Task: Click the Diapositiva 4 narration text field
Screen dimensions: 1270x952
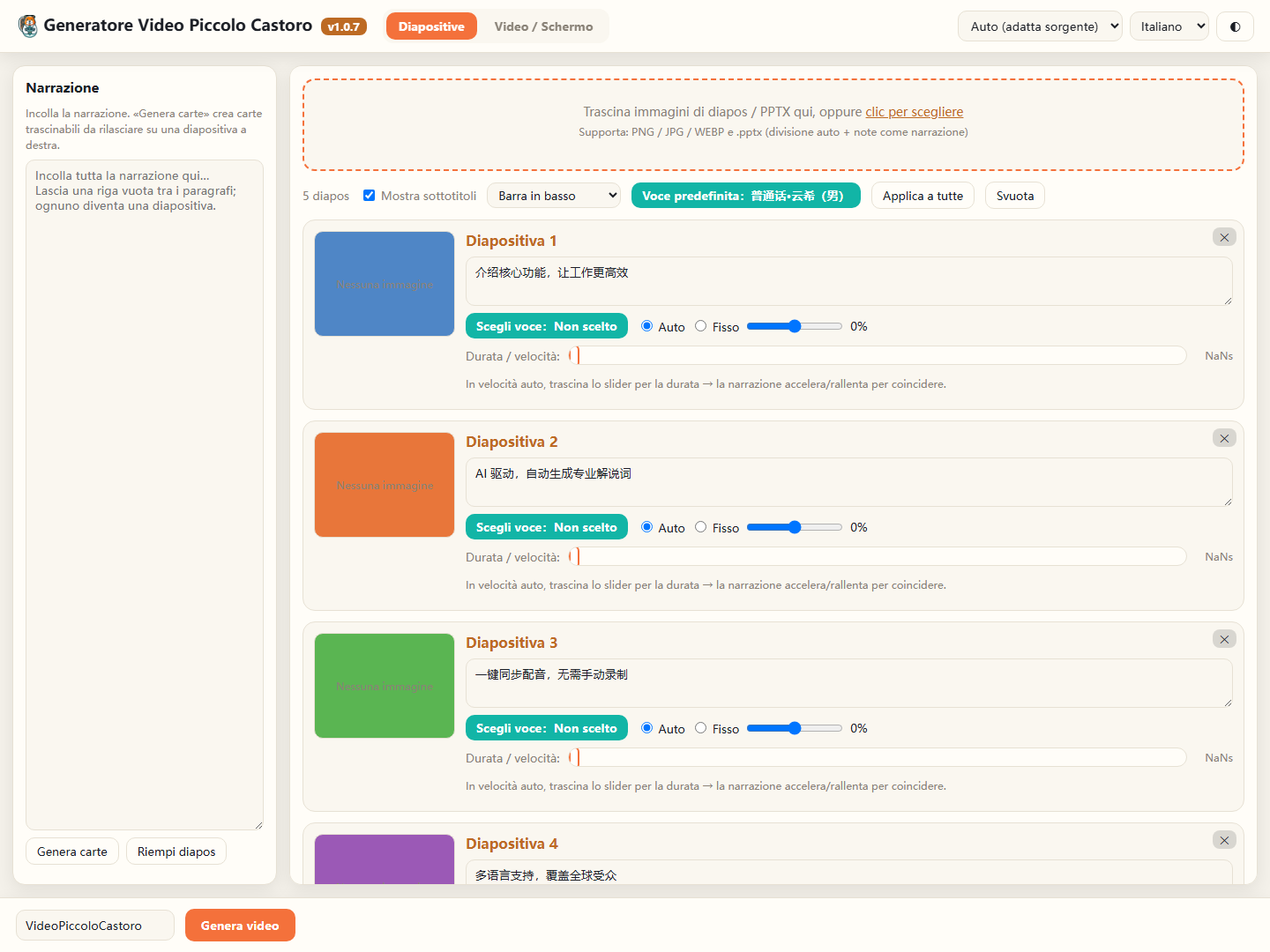Action: pyautogui.click(x=849, y=873)
